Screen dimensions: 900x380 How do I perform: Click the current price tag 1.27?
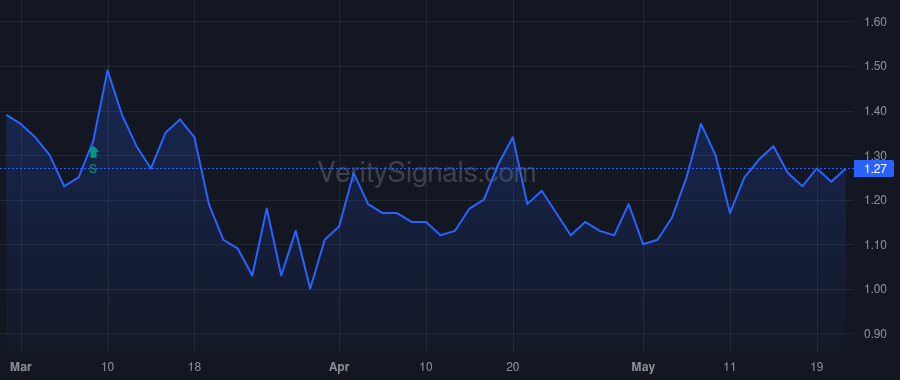pos(874,169)
